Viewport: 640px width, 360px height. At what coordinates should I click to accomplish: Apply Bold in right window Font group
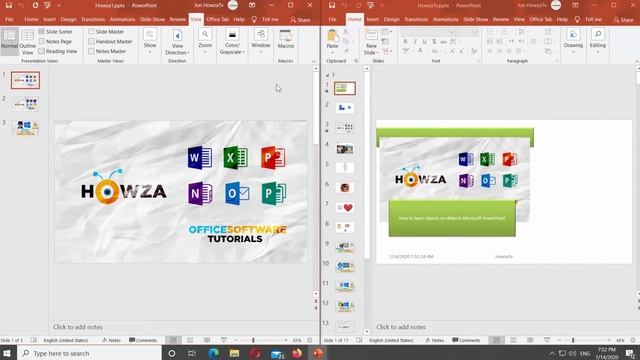(x=405, y=42)
